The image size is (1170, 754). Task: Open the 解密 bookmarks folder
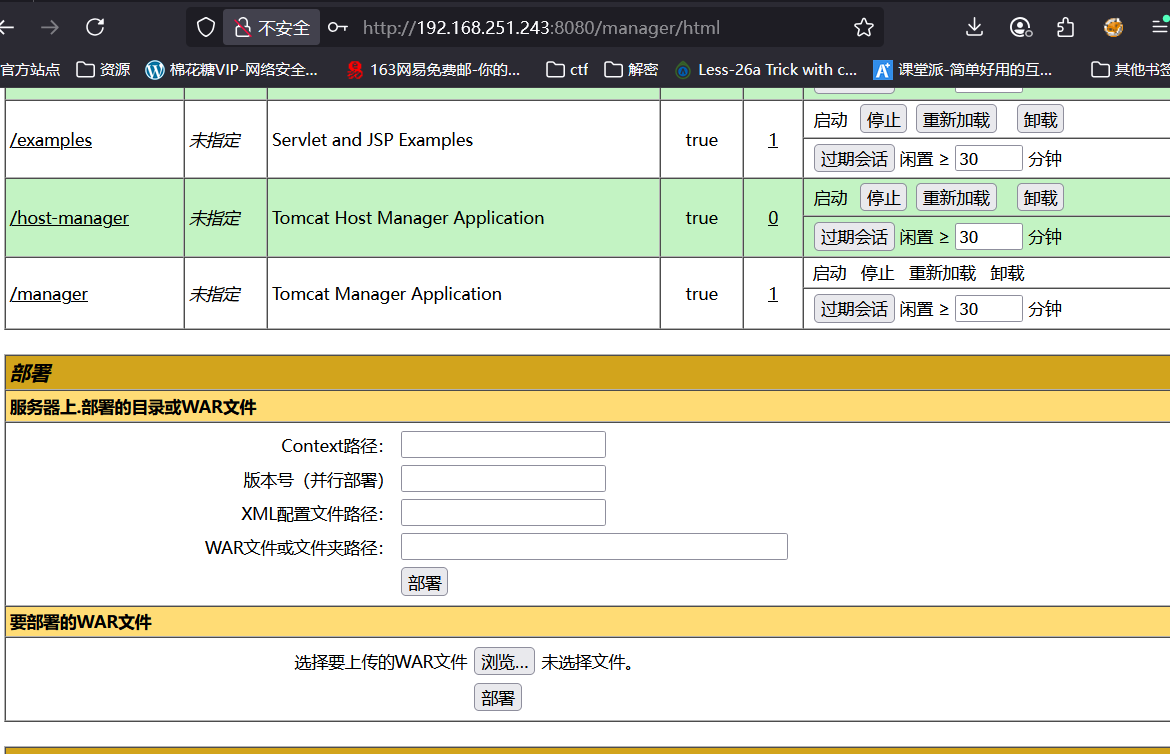tap(631, 69)
